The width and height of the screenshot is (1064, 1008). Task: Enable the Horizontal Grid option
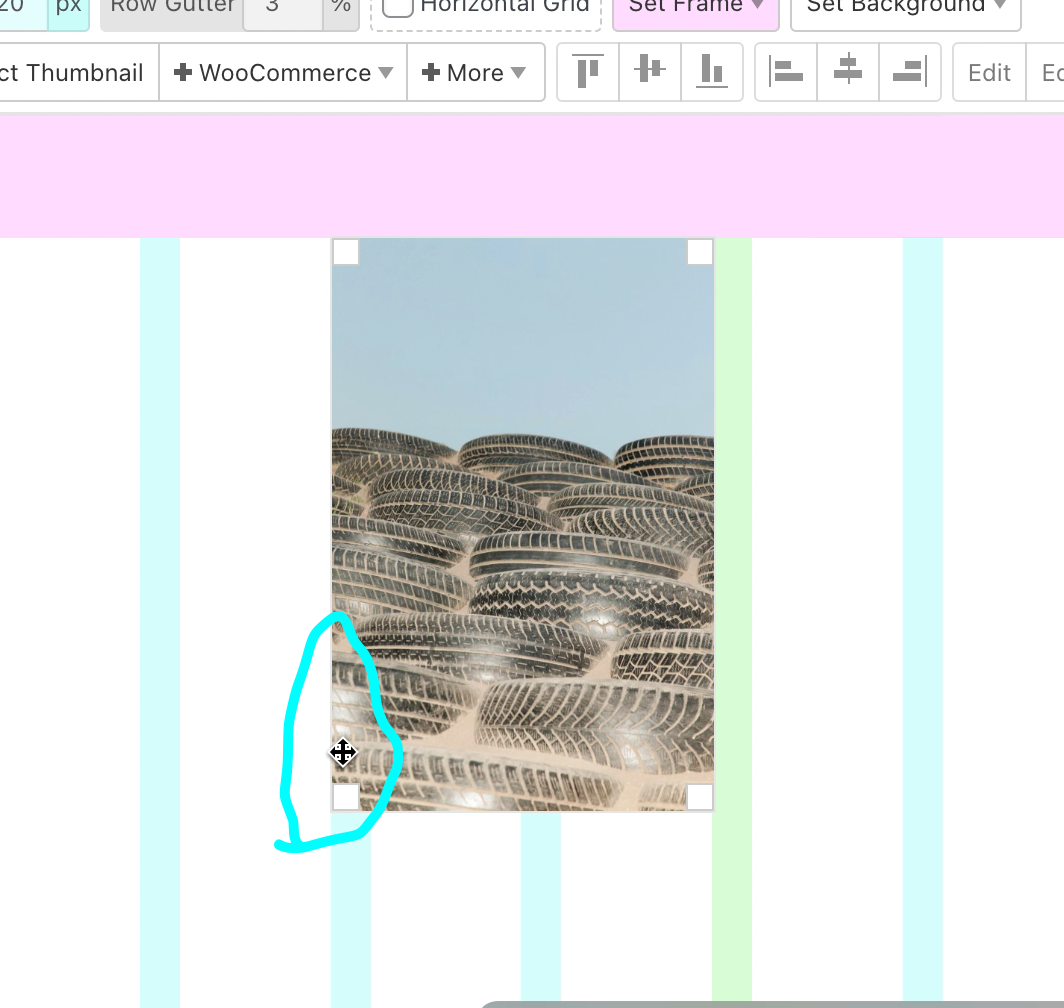click(x=398, y=5)
